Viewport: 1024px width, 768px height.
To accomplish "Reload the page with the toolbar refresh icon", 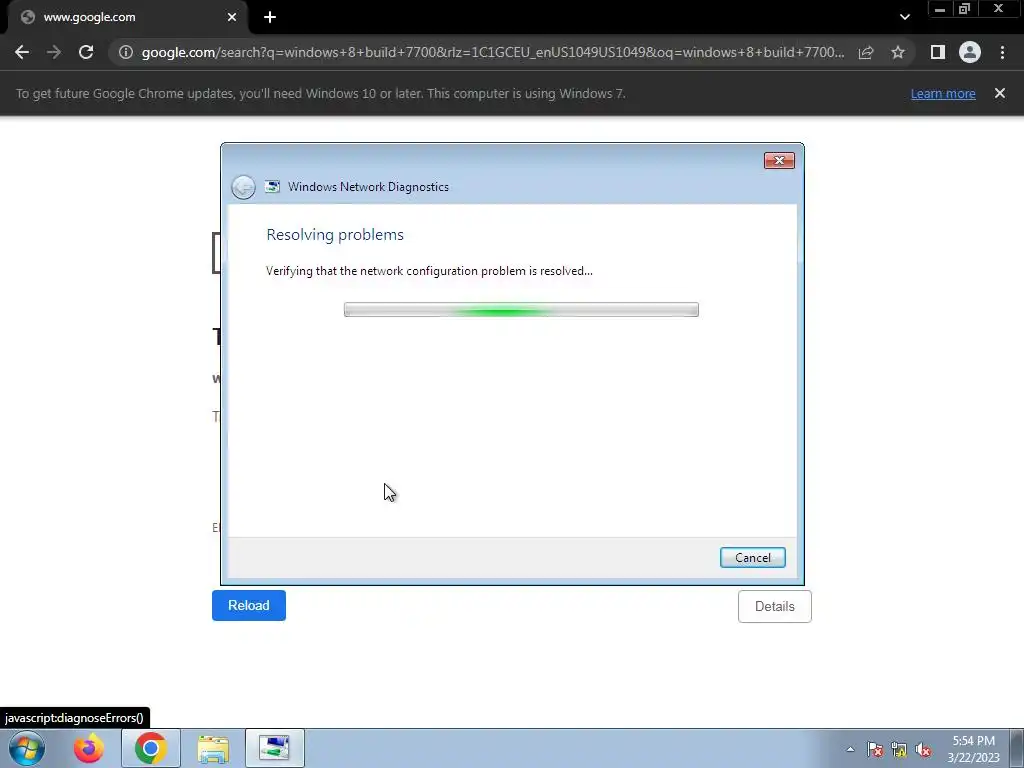I will coord(86,52).
